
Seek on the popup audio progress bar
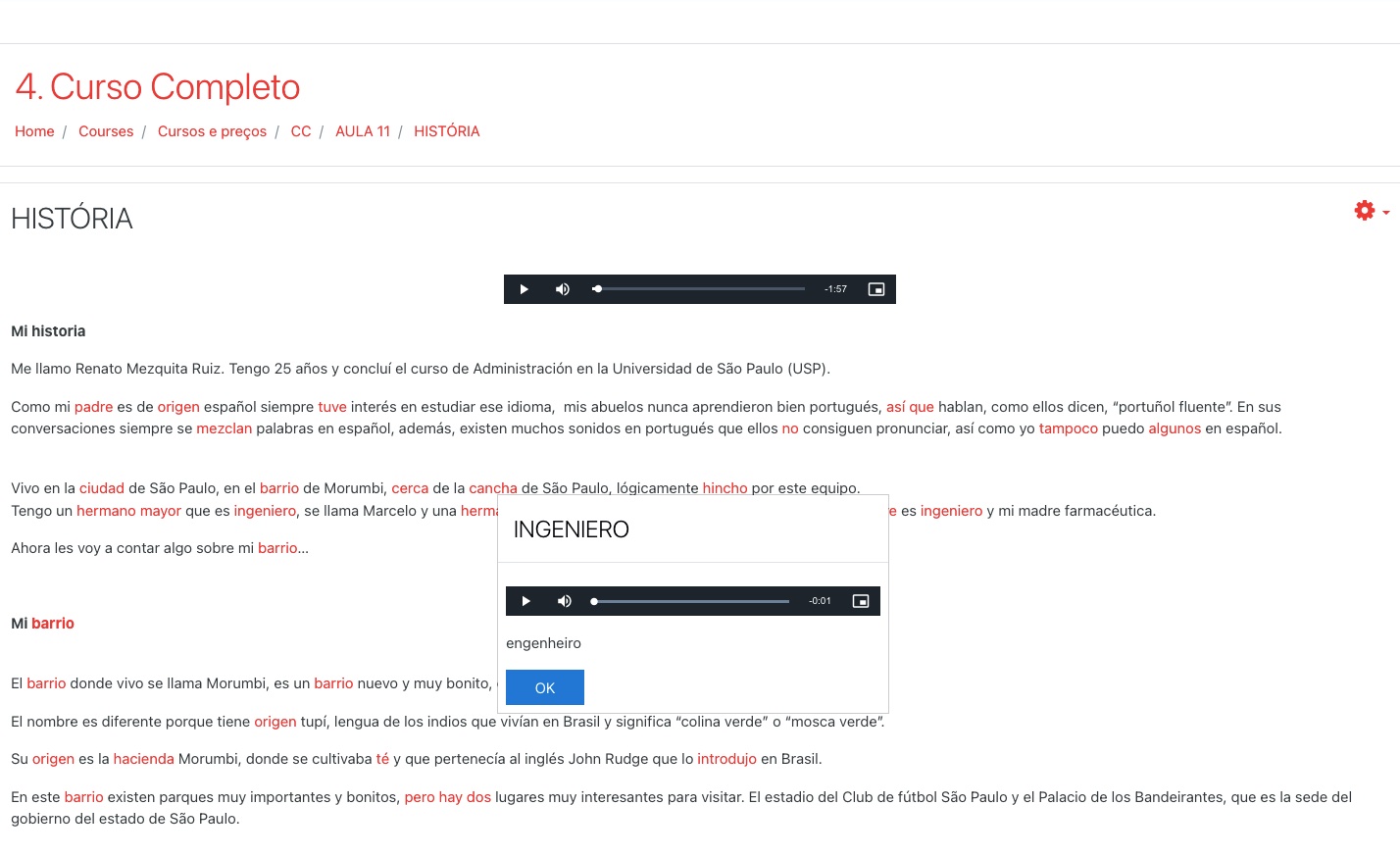click(x=691, y=601)
